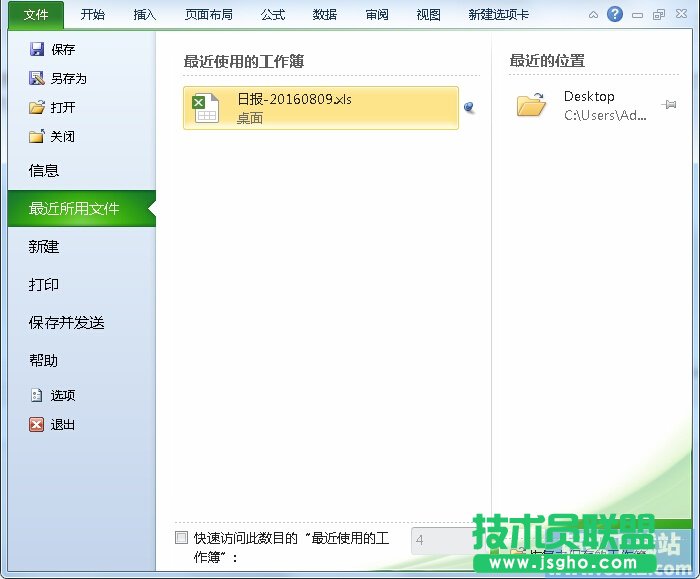Click the recent workbooks count field

440,541
